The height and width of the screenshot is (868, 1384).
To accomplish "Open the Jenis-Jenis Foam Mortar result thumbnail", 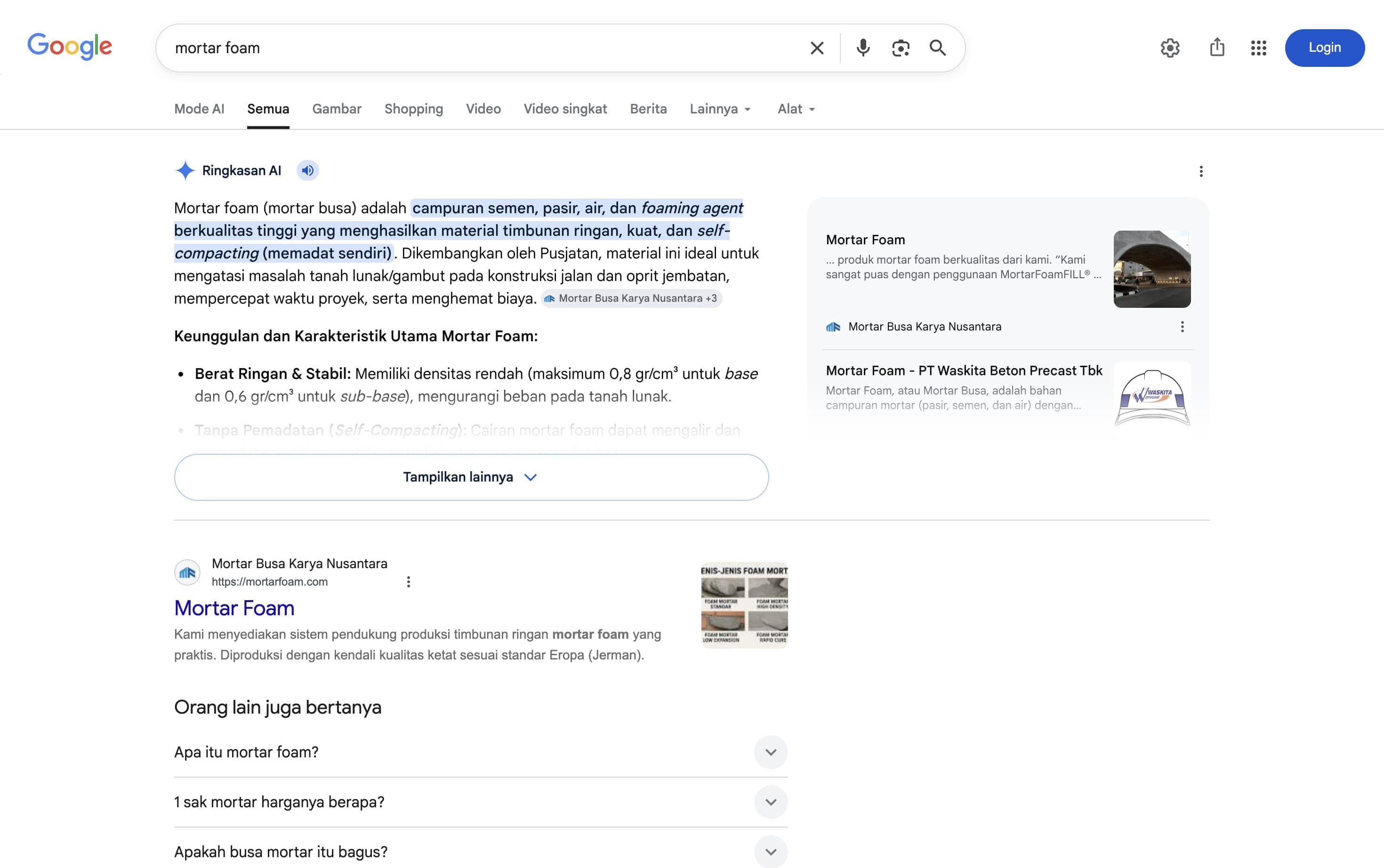I will (744, 605).
